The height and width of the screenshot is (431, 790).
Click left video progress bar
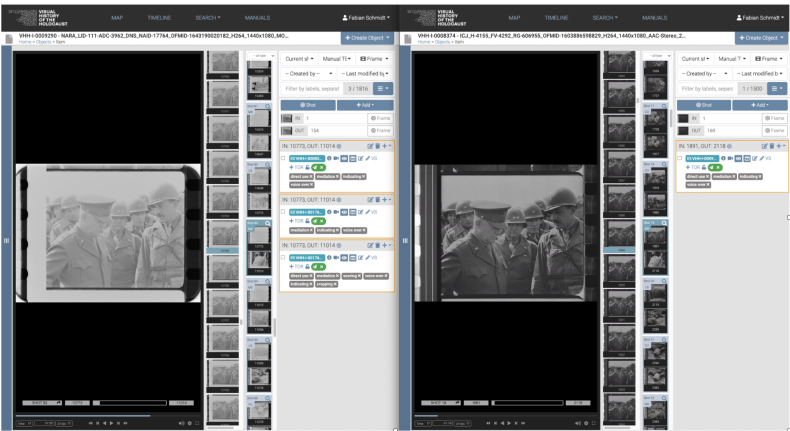[109, 416]
